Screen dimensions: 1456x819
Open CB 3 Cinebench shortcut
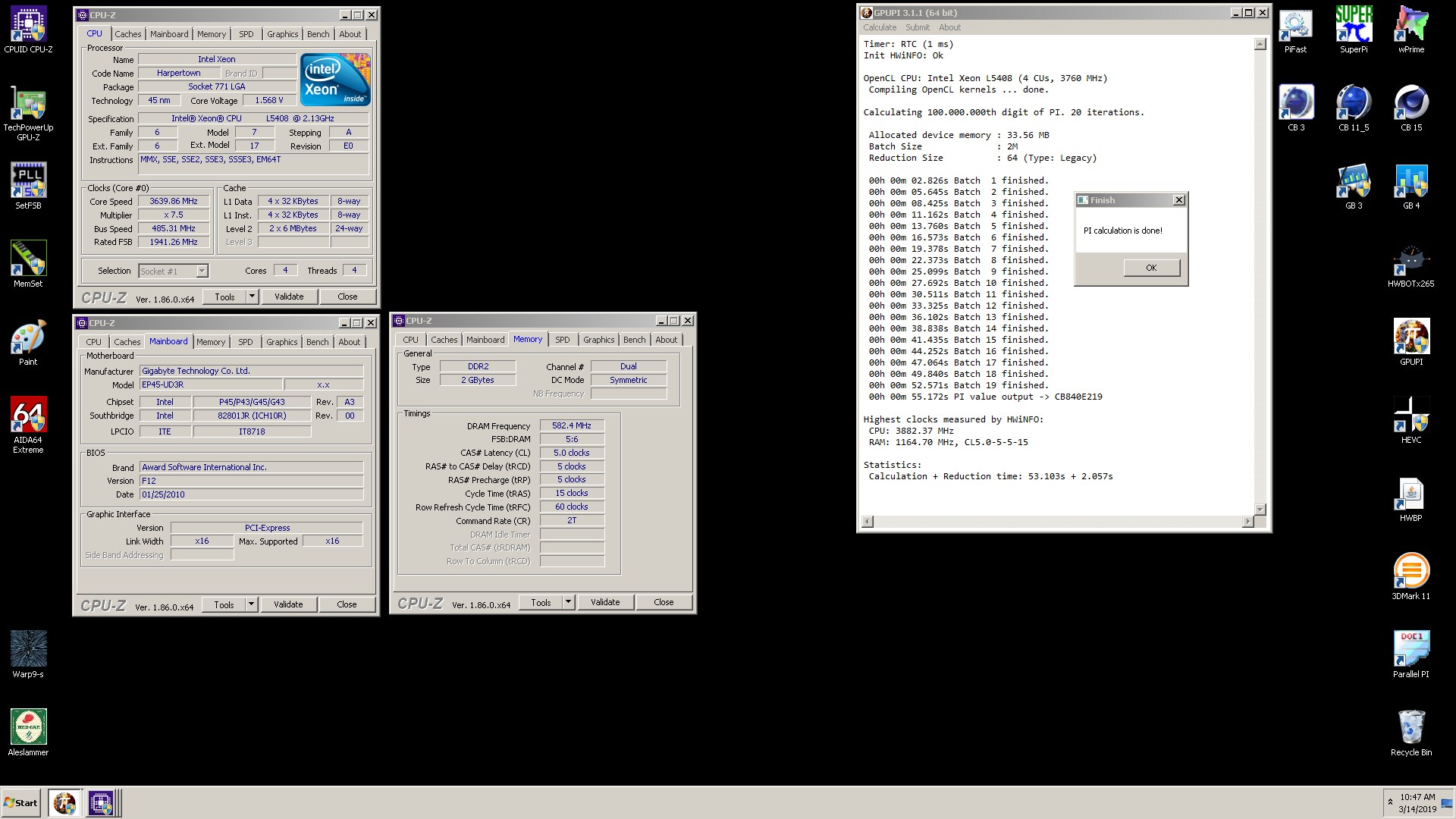point(1296,108)
